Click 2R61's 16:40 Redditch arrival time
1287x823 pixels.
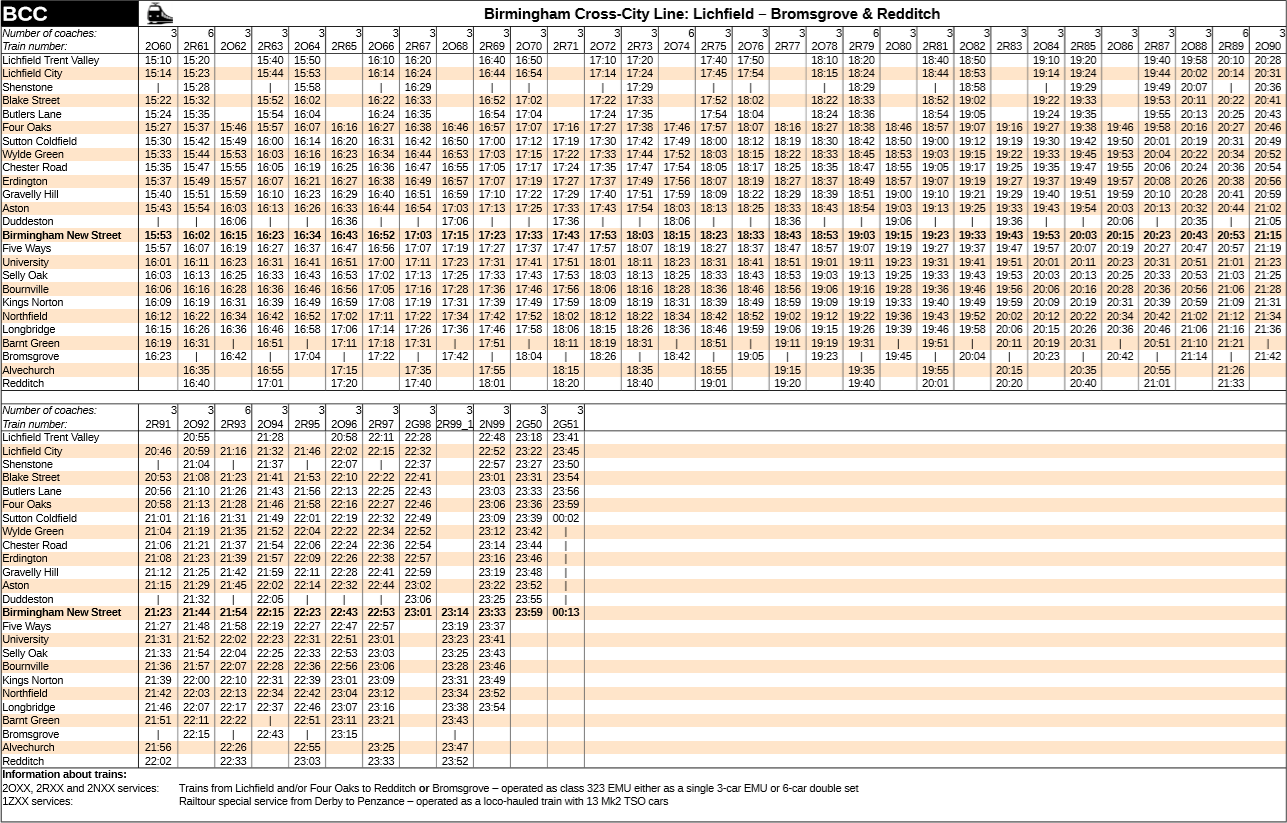pyautogui.click(x=197, y=384)
